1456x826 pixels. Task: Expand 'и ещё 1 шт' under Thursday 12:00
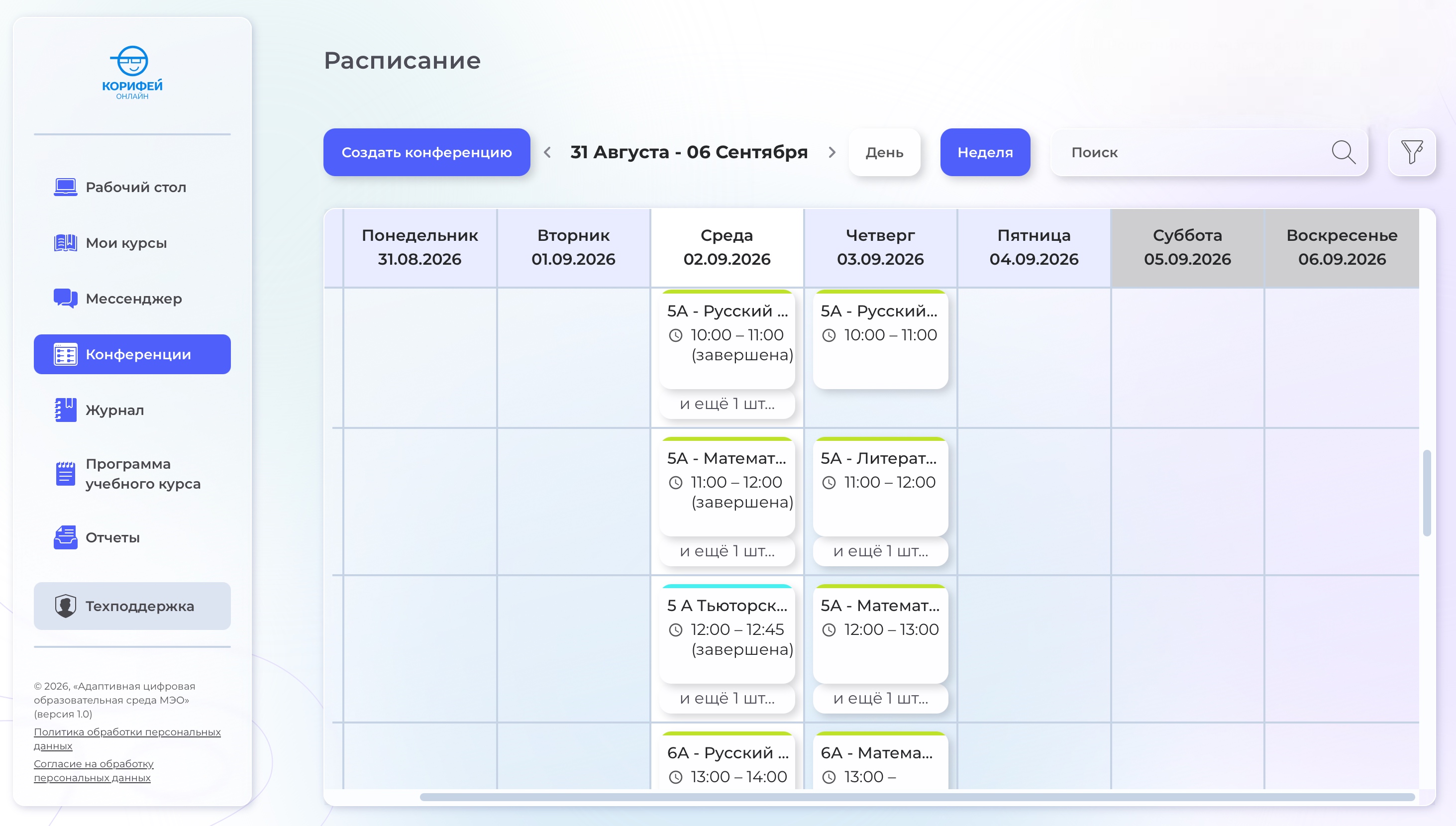[x=880, y=699]
